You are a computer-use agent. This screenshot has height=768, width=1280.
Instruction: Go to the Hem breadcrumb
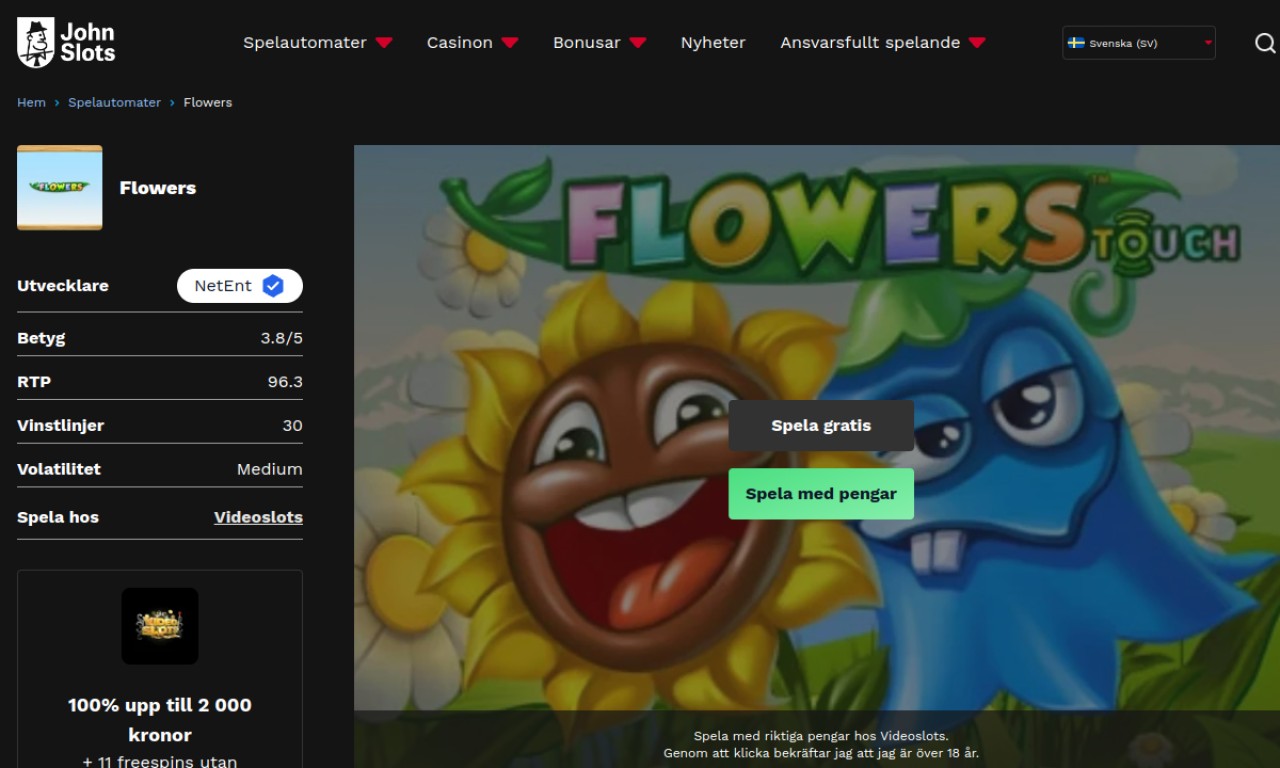pyautogui.click(x=31, y=103)
